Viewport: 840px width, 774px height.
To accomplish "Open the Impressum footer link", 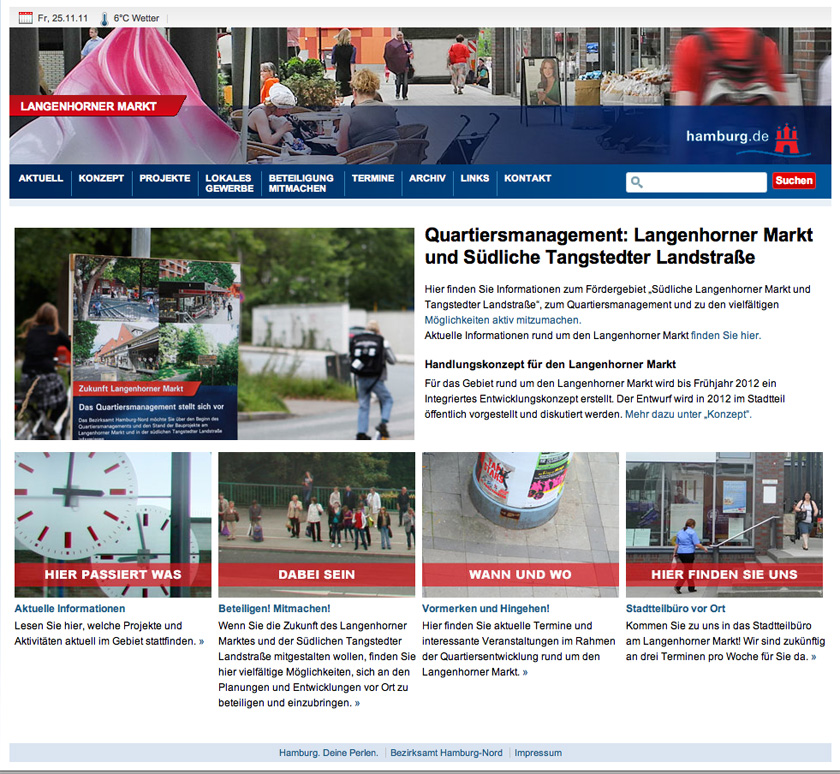I will coord(539,753).
